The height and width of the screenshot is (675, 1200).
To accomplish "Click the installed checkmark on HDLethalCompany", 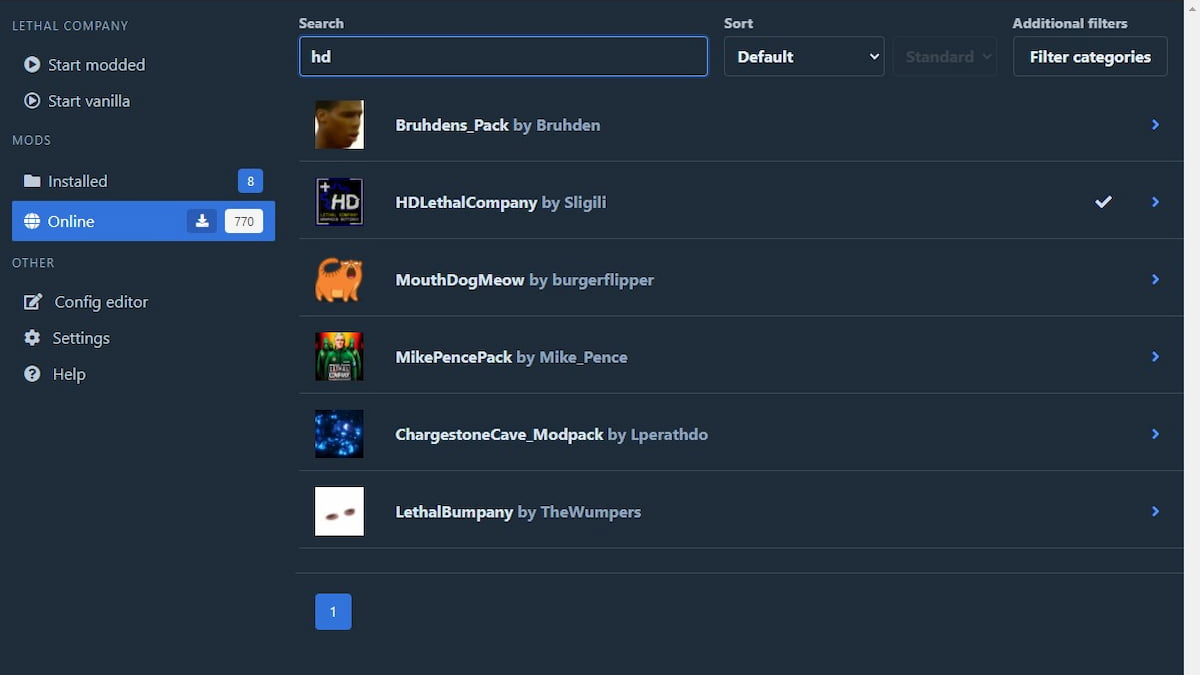I will [1103, 202].
